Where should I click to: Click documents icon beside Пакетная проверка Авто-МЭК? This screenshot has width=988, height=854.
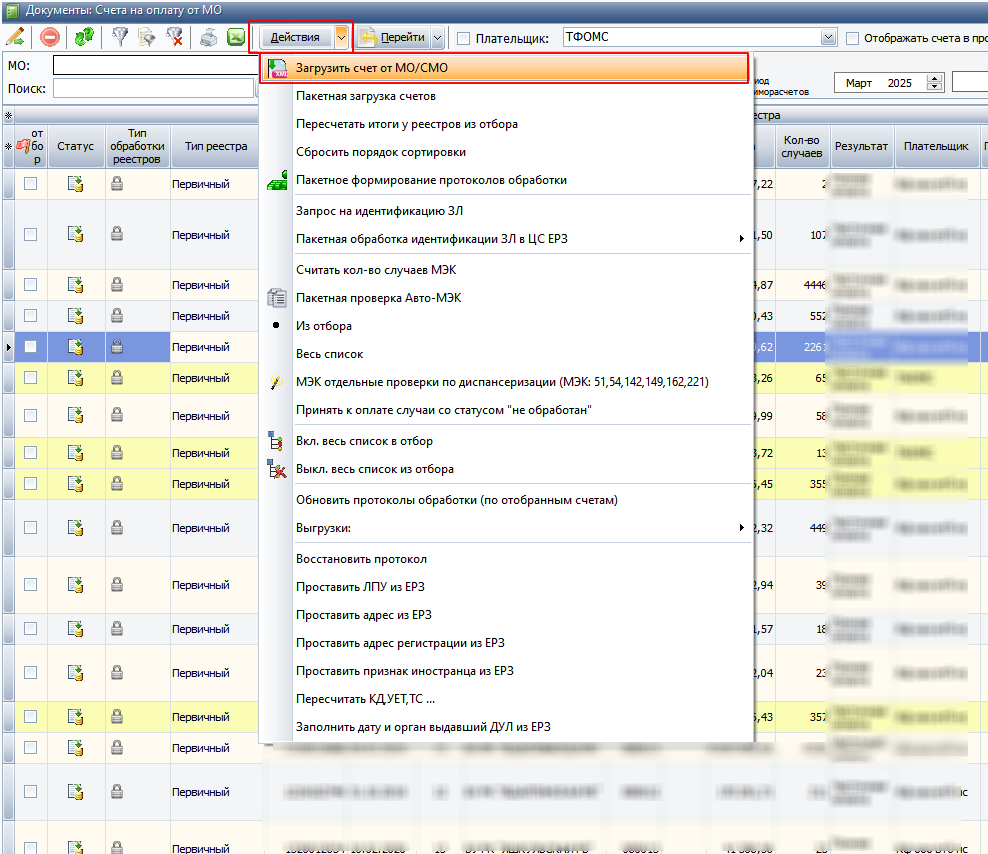pos(277,297)
